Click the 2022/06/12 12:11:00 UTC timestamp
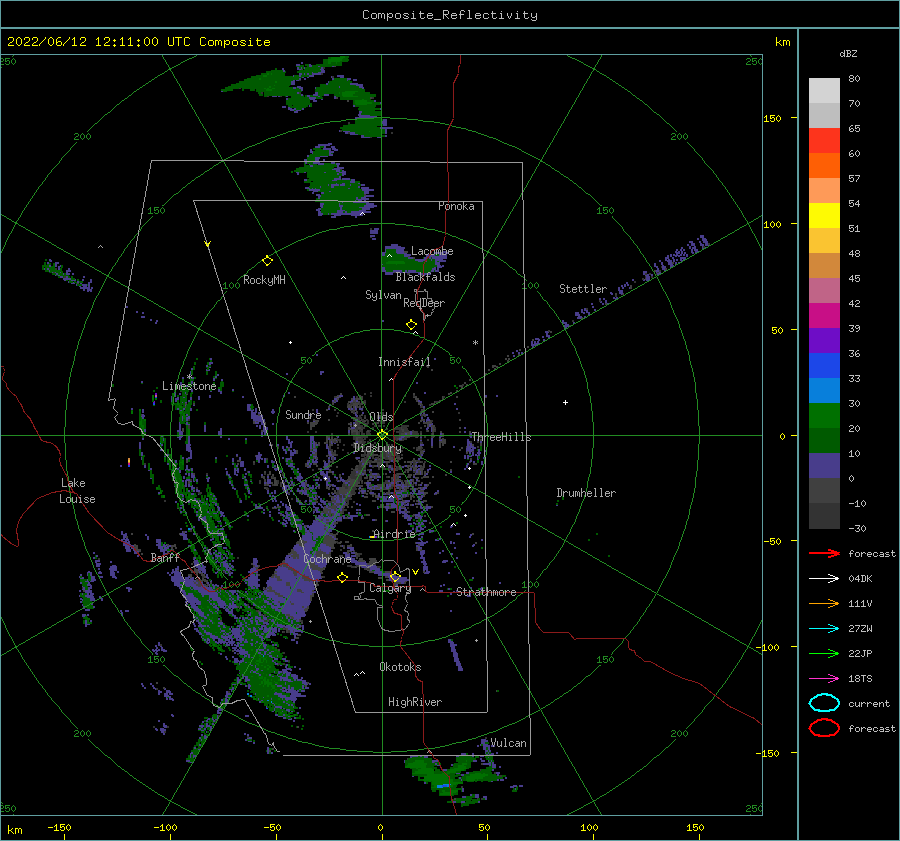This screenshot has width=900, height=841. 138,42
